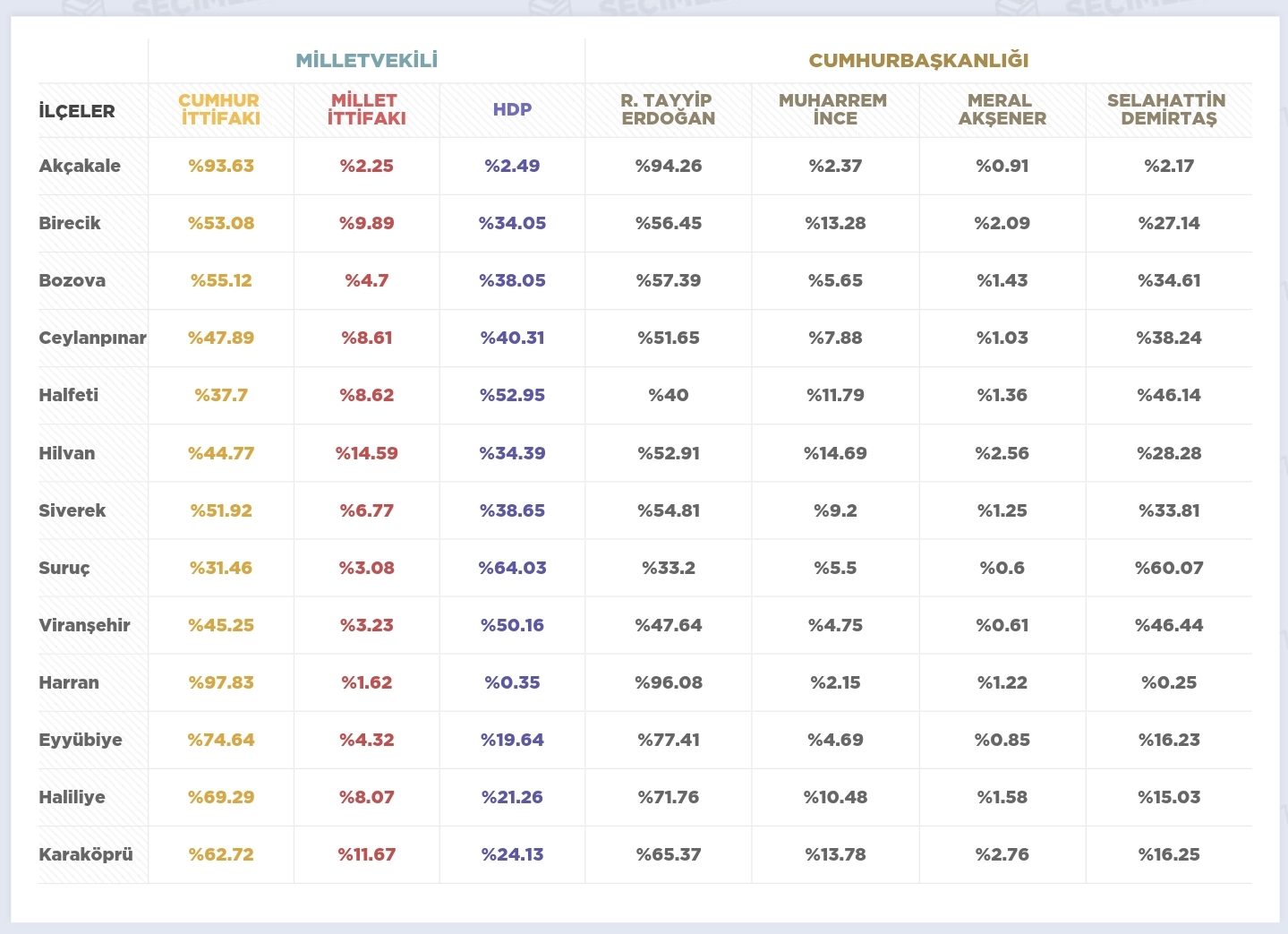
Task: Click Siverek Cumhur İttifakı value %51.92
Action: tap(221, 510)
